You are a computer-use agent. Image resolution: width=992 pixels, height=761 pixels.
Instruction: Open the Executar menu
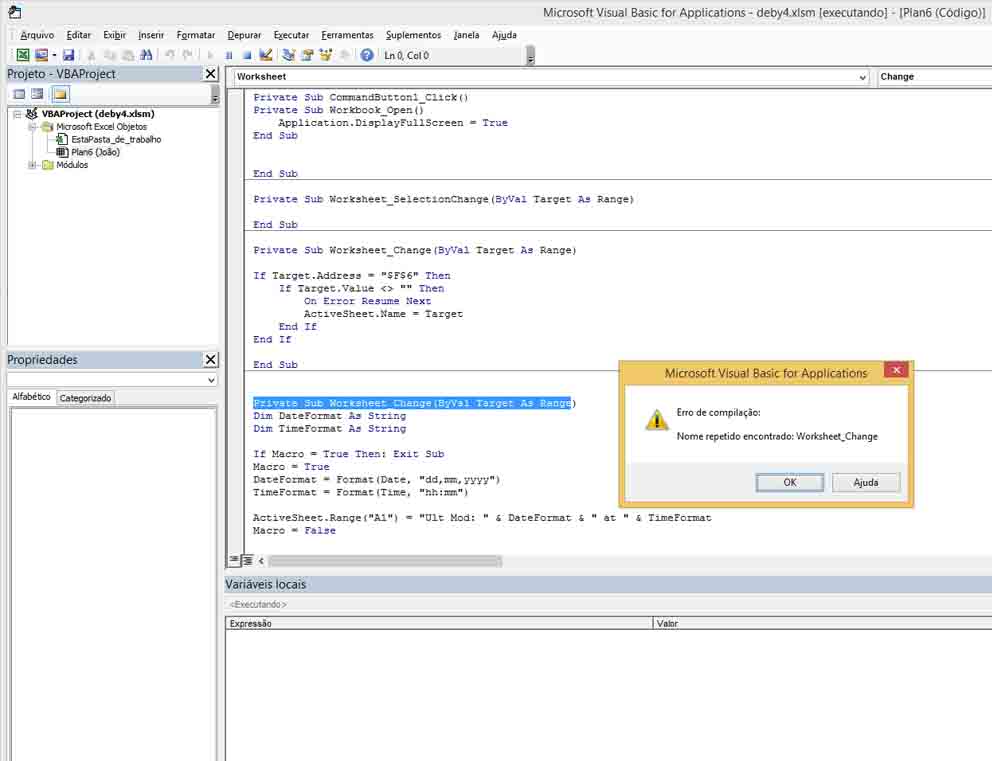point(291,35)
